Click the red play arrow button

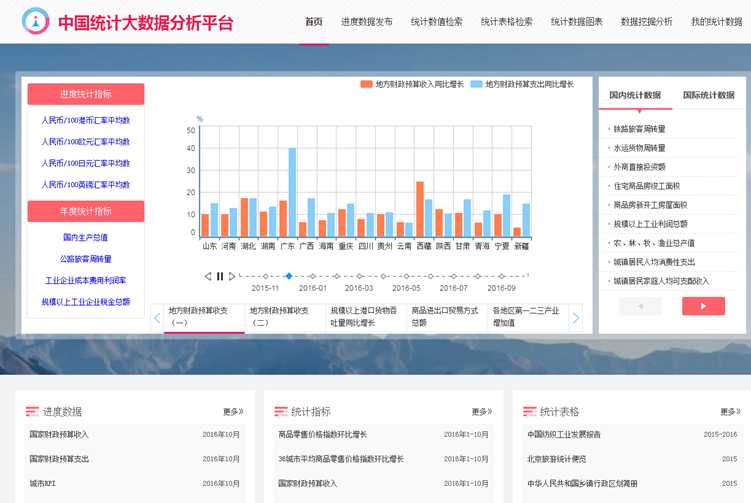[x=703, y=306]
